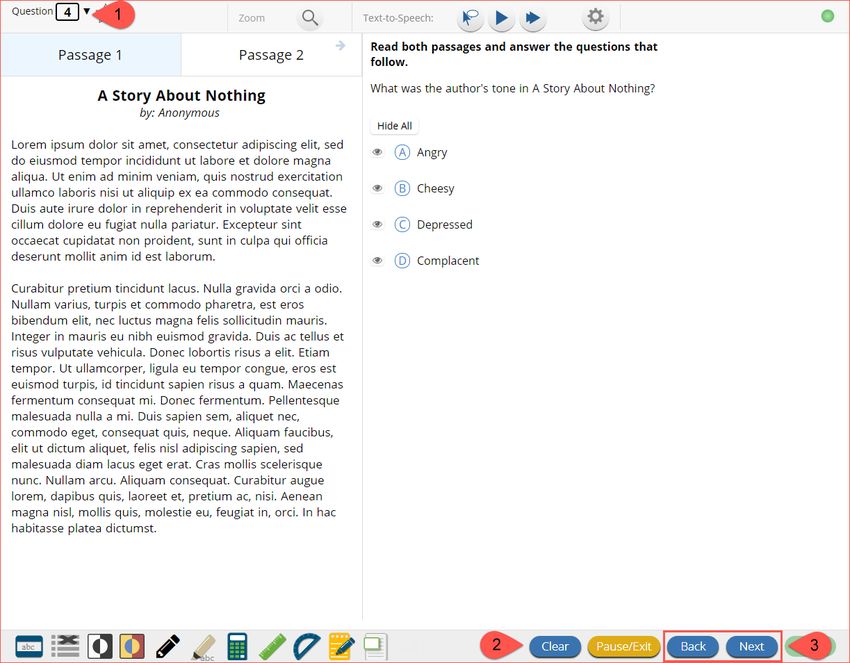Open text-to-speech settings gear
850x663 pixels.
(595, 17)
